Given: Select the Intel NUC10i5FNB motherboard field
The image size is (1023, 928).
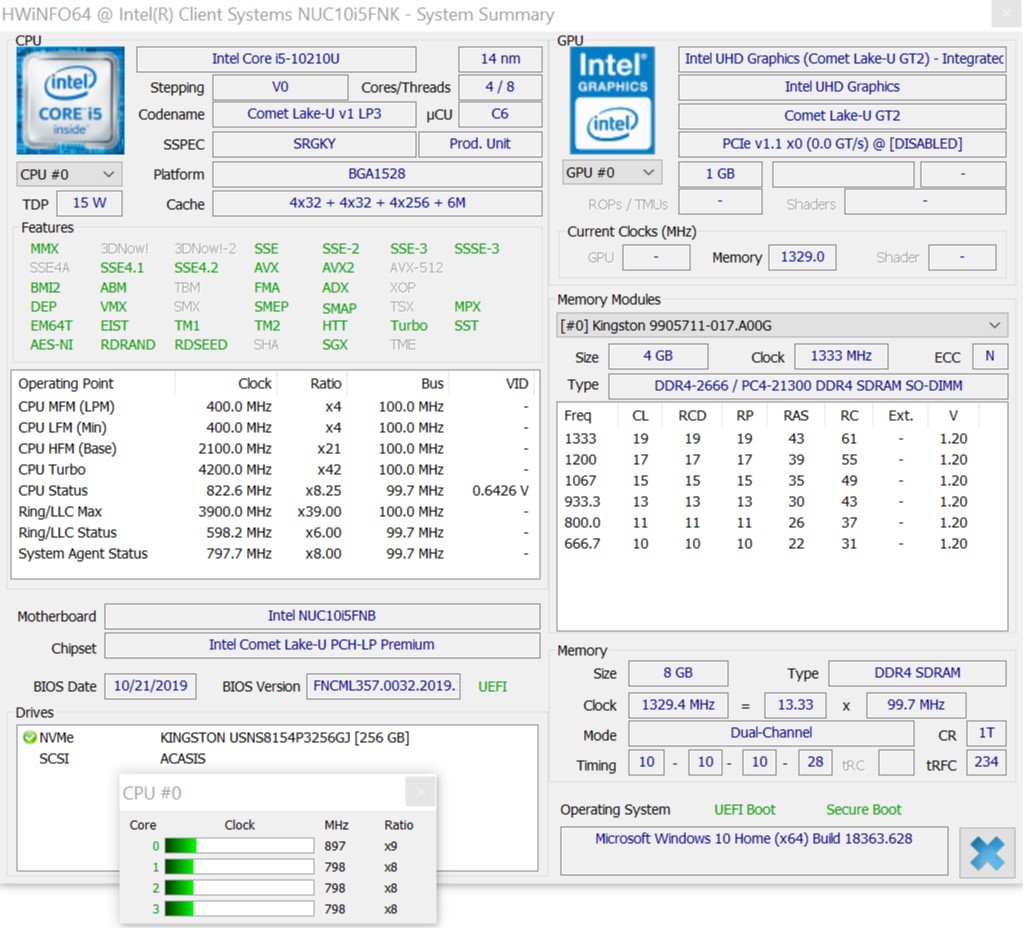Looking at the screenshot, I should [322, 616].
